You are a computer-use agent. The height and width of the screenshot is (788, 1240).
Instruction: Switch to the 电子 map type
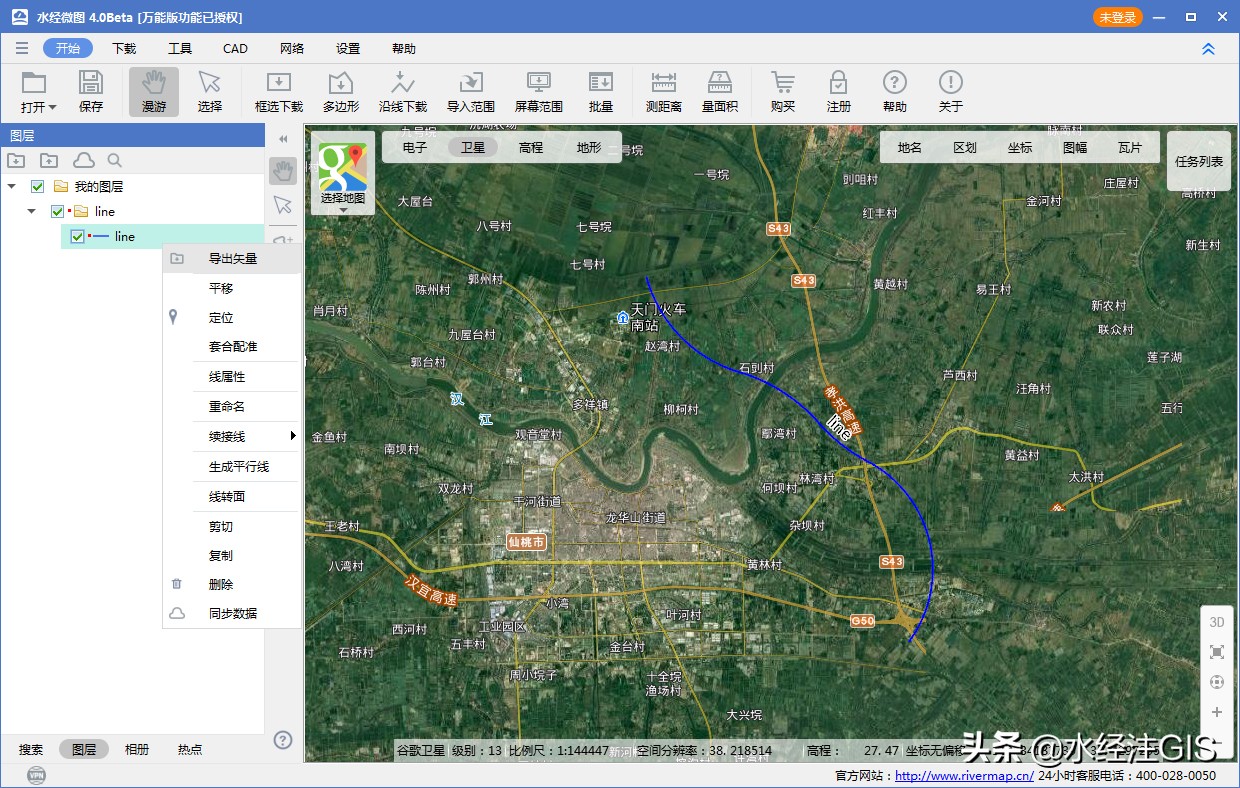point(415,147)
